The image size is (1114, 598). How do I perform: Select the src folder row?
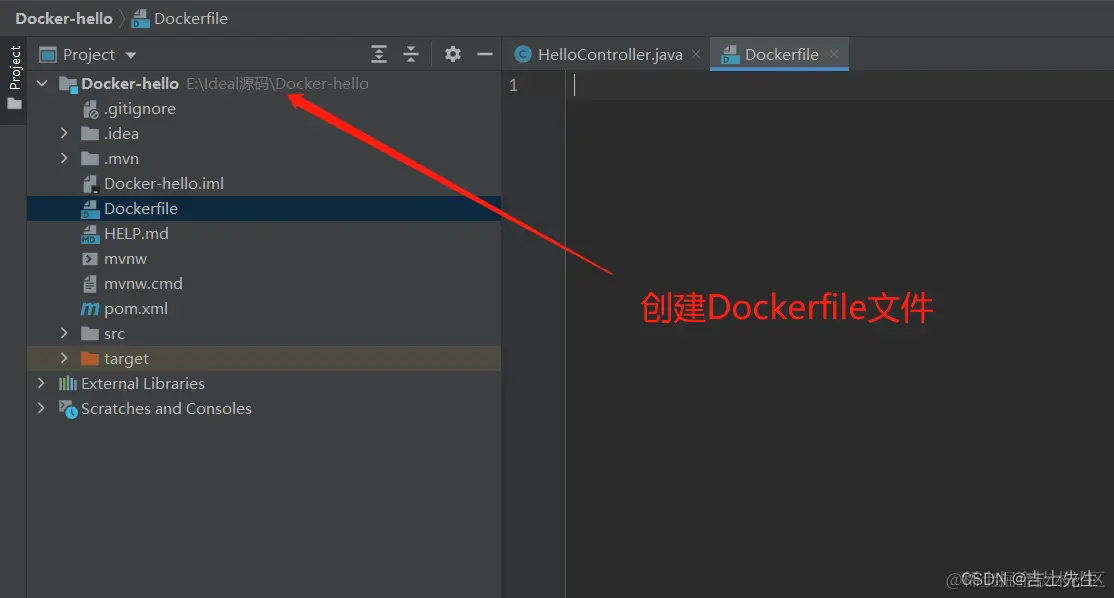pos(264,333)
